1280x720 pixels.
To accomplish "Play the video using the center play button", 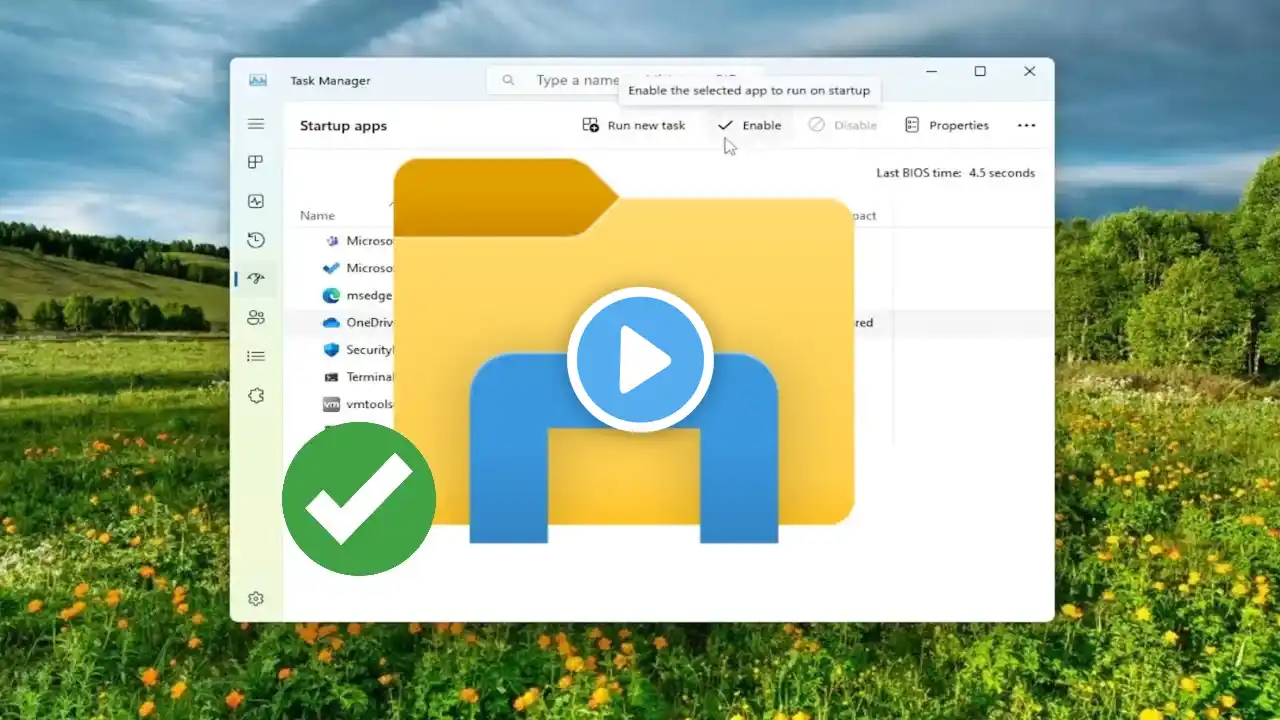I will pyautogui.click(x=640, y=360).
